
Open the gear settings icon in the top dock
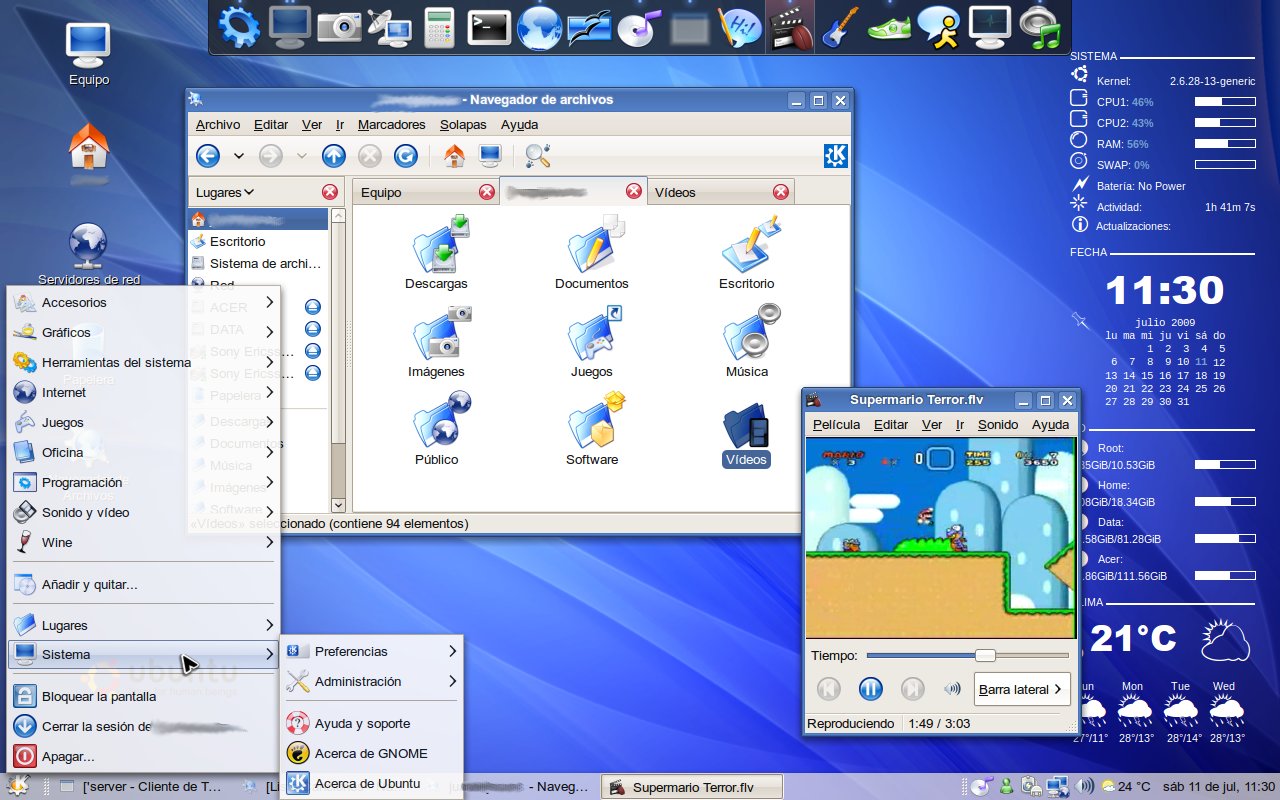[x=239, y=27]
